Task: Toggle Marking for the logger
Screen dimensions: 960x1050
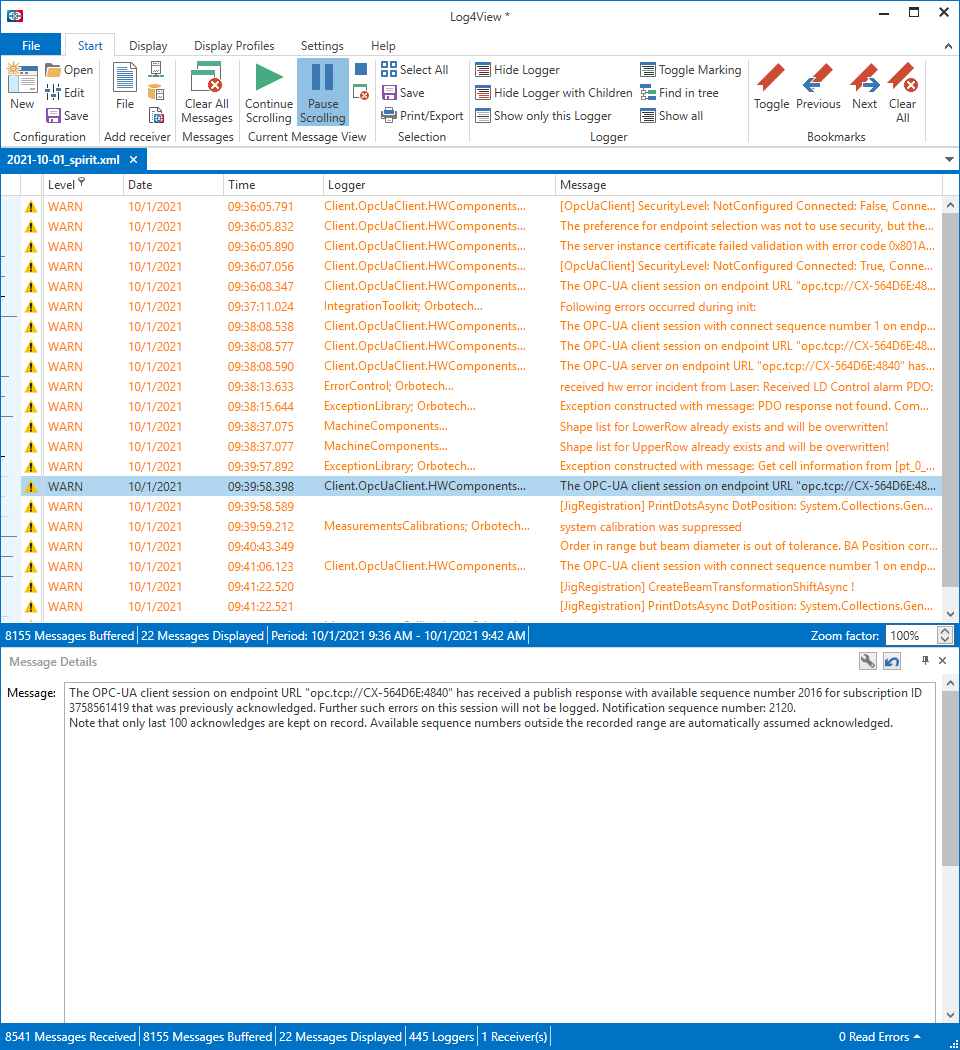Action: coord(690,70)
